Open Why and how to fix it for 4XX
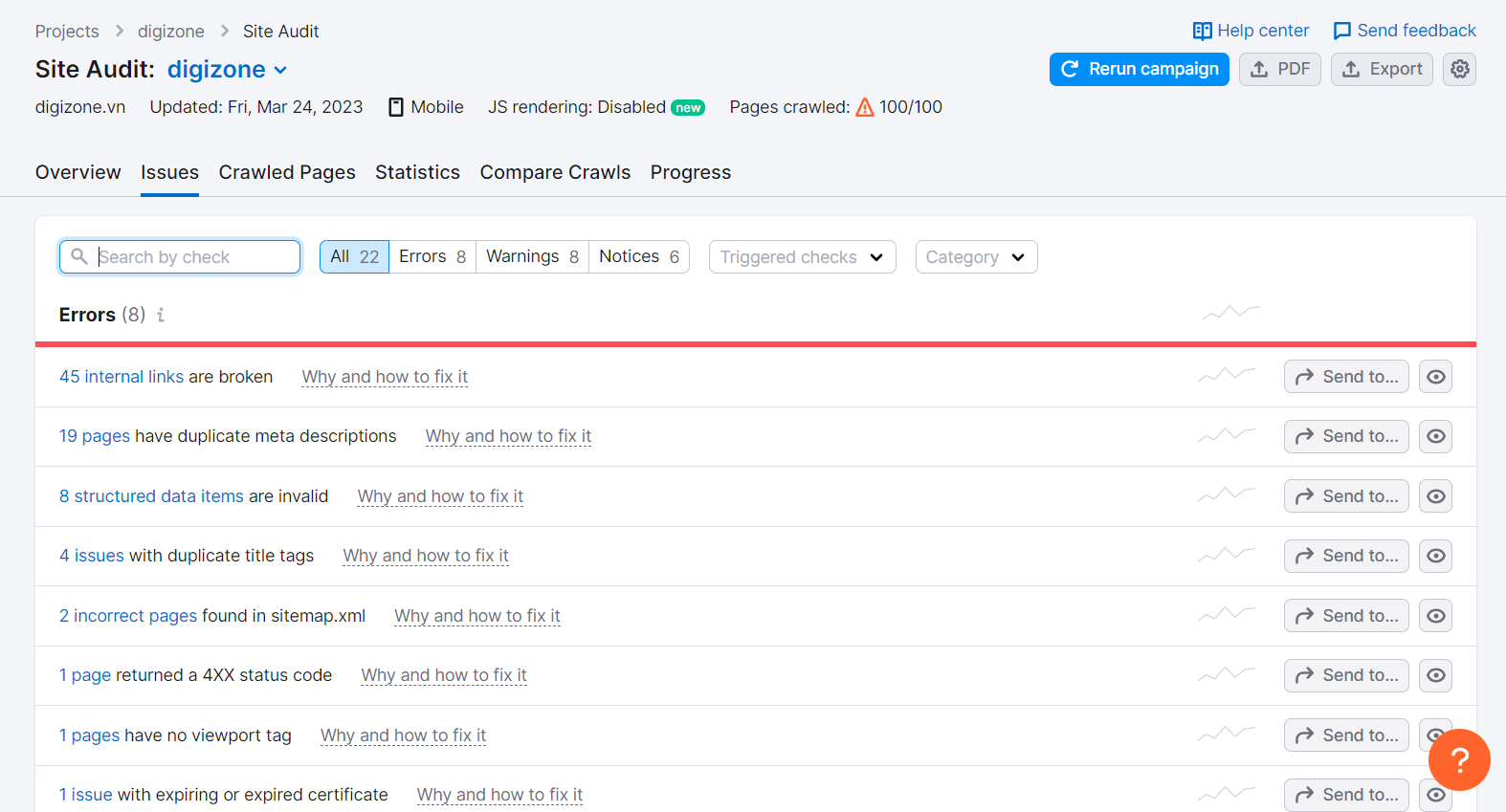This screenshot has width=1506, height=812. tap(444, 675)
